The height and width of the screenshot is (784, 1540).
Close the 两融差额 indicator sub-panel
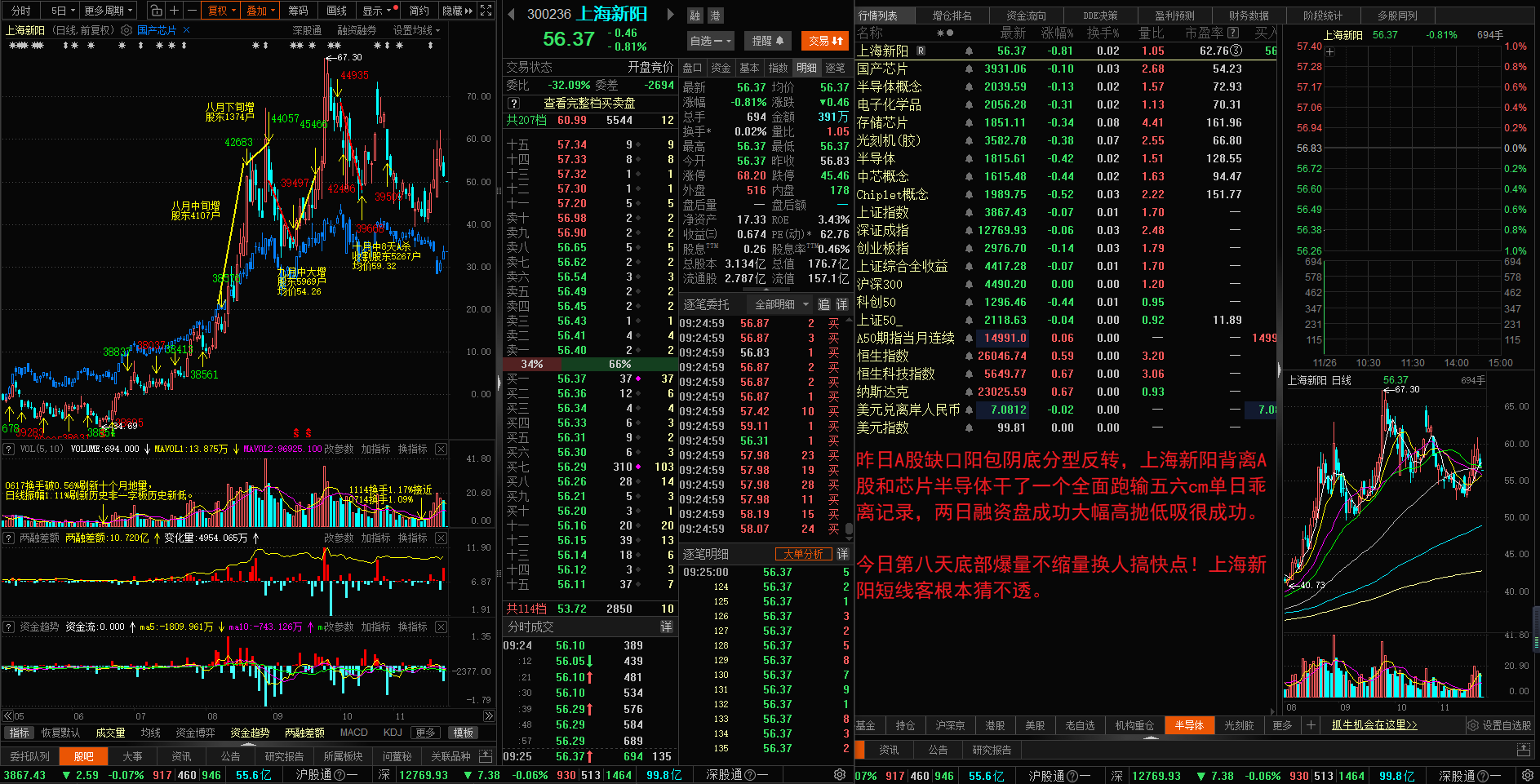coord(442,538)
